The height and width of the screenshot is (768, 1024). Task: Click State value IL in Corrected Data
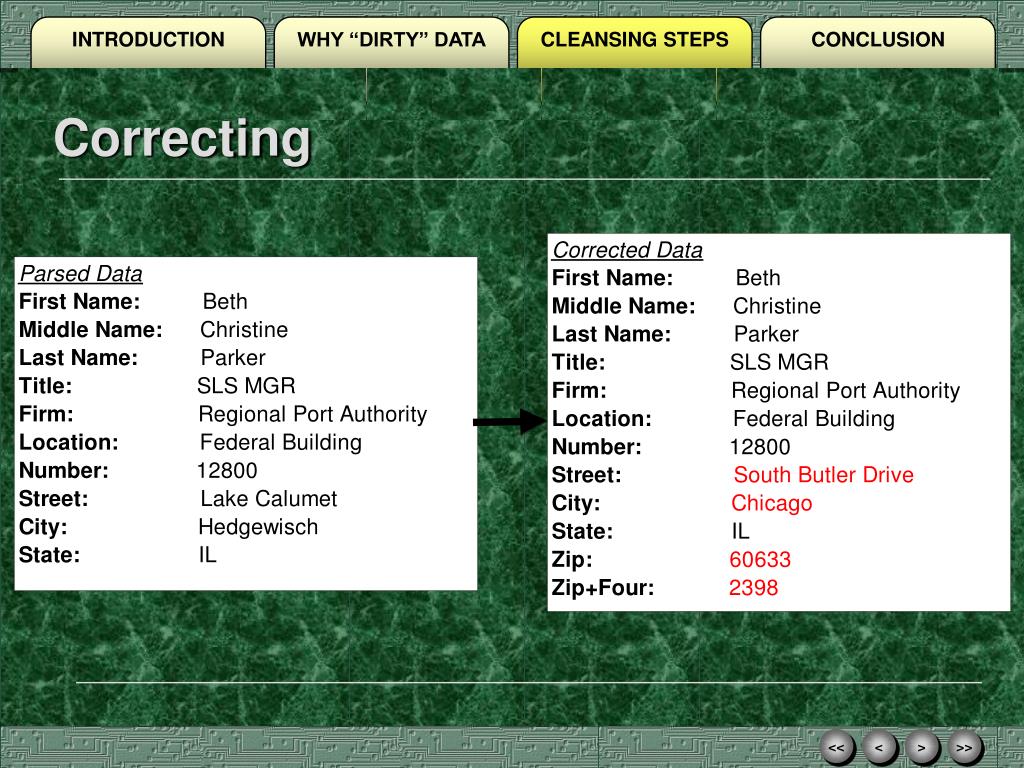tap(741, 531)
